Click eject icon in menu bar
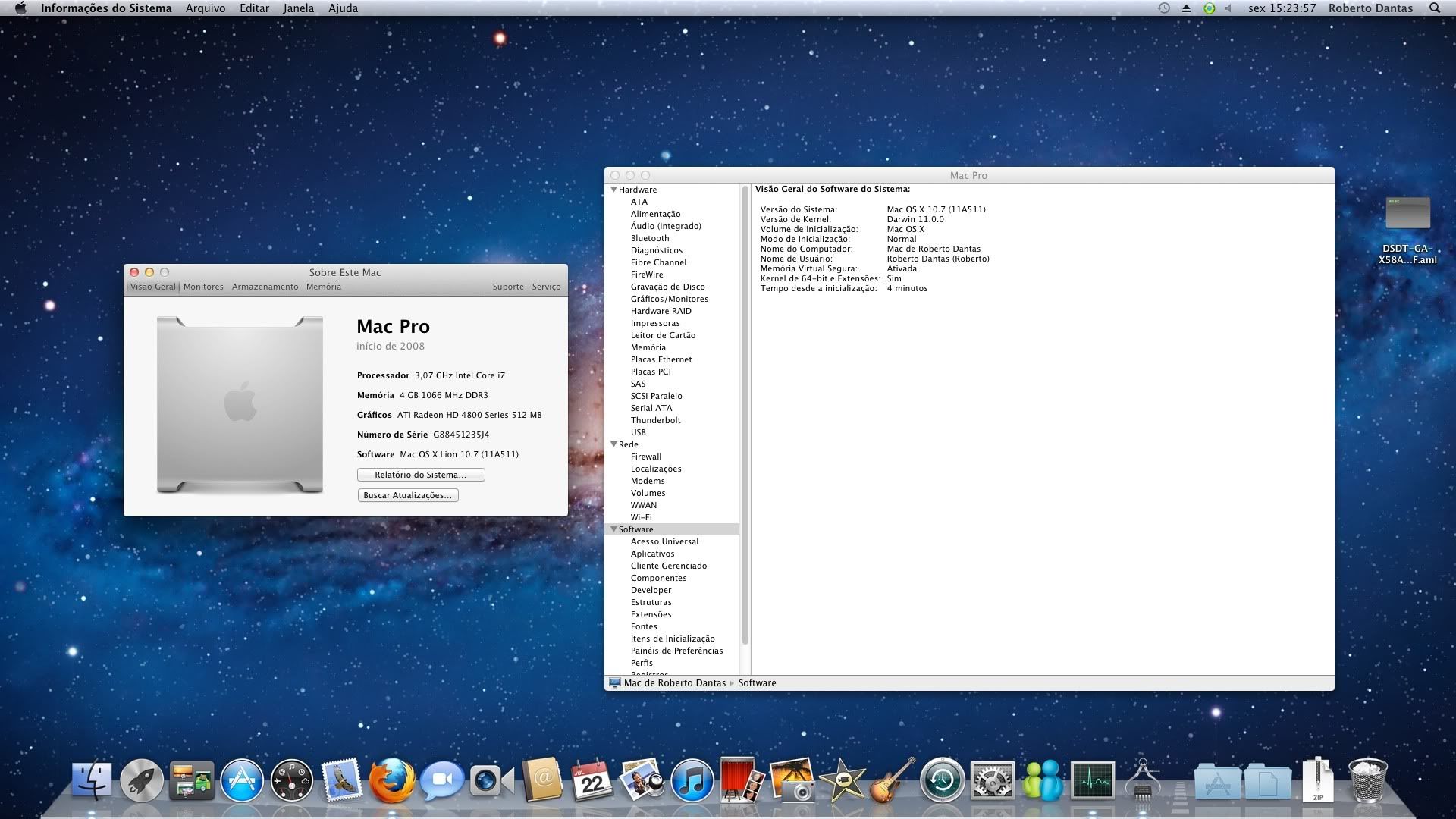1456x819 pixels. [1186, 8]
